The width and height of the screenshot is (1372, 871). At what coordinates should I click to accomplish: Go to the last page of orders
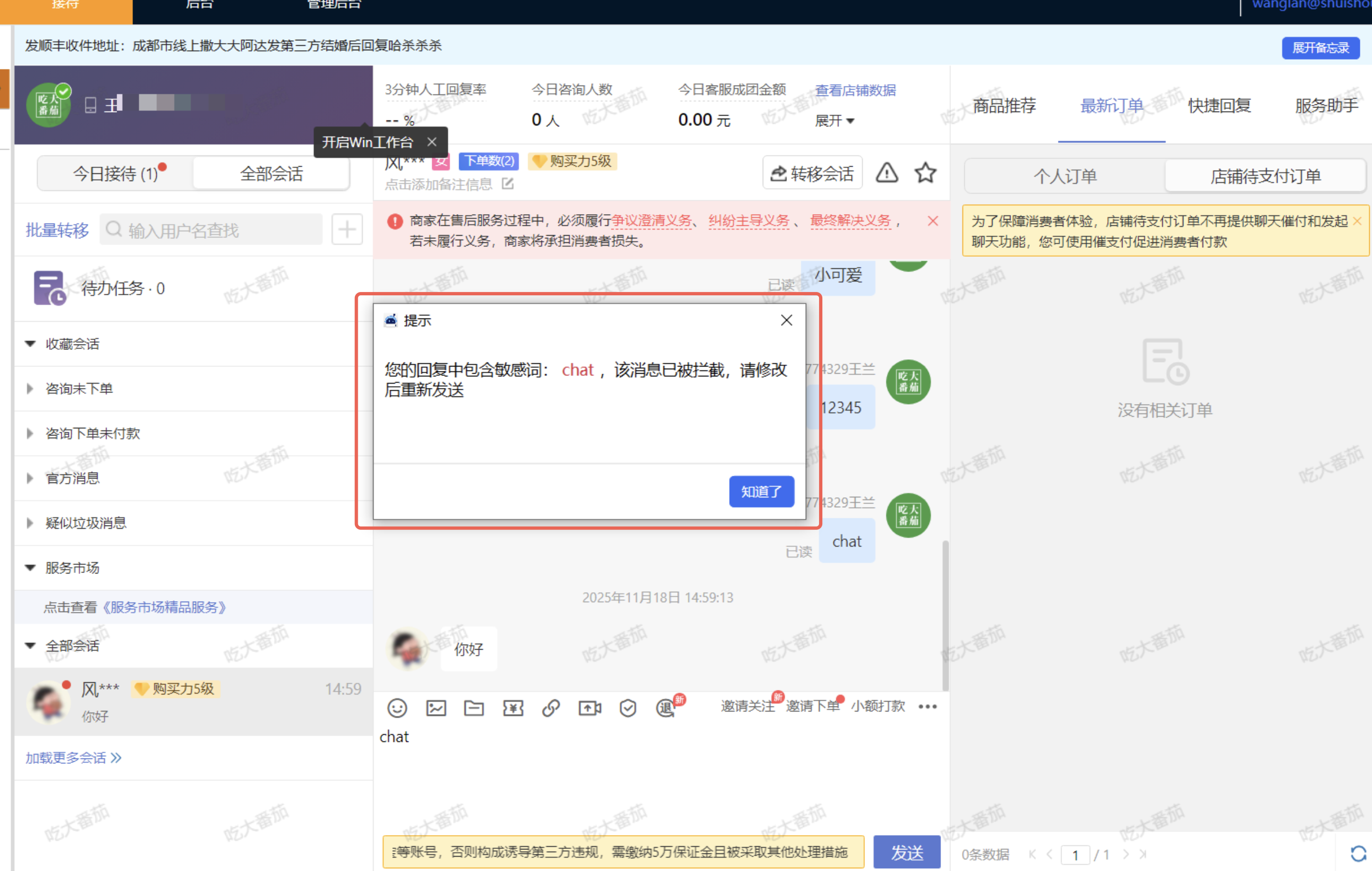[x=1143, y=854]
